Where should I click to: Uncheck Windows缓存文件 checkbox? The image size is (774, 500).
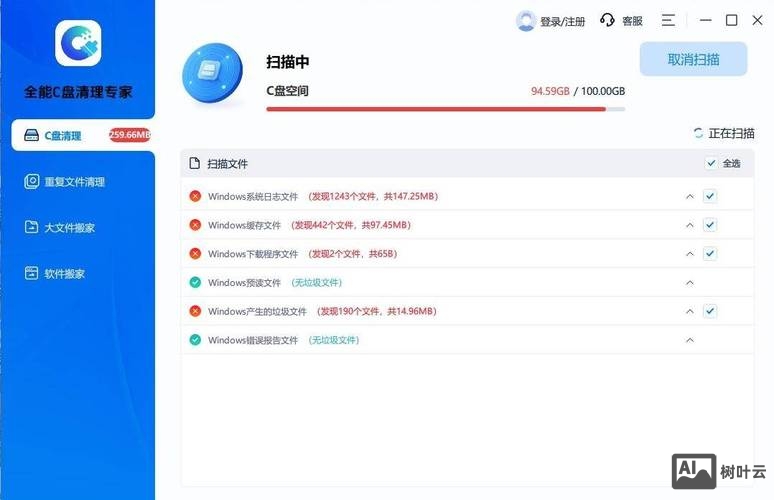click(710, 225)
